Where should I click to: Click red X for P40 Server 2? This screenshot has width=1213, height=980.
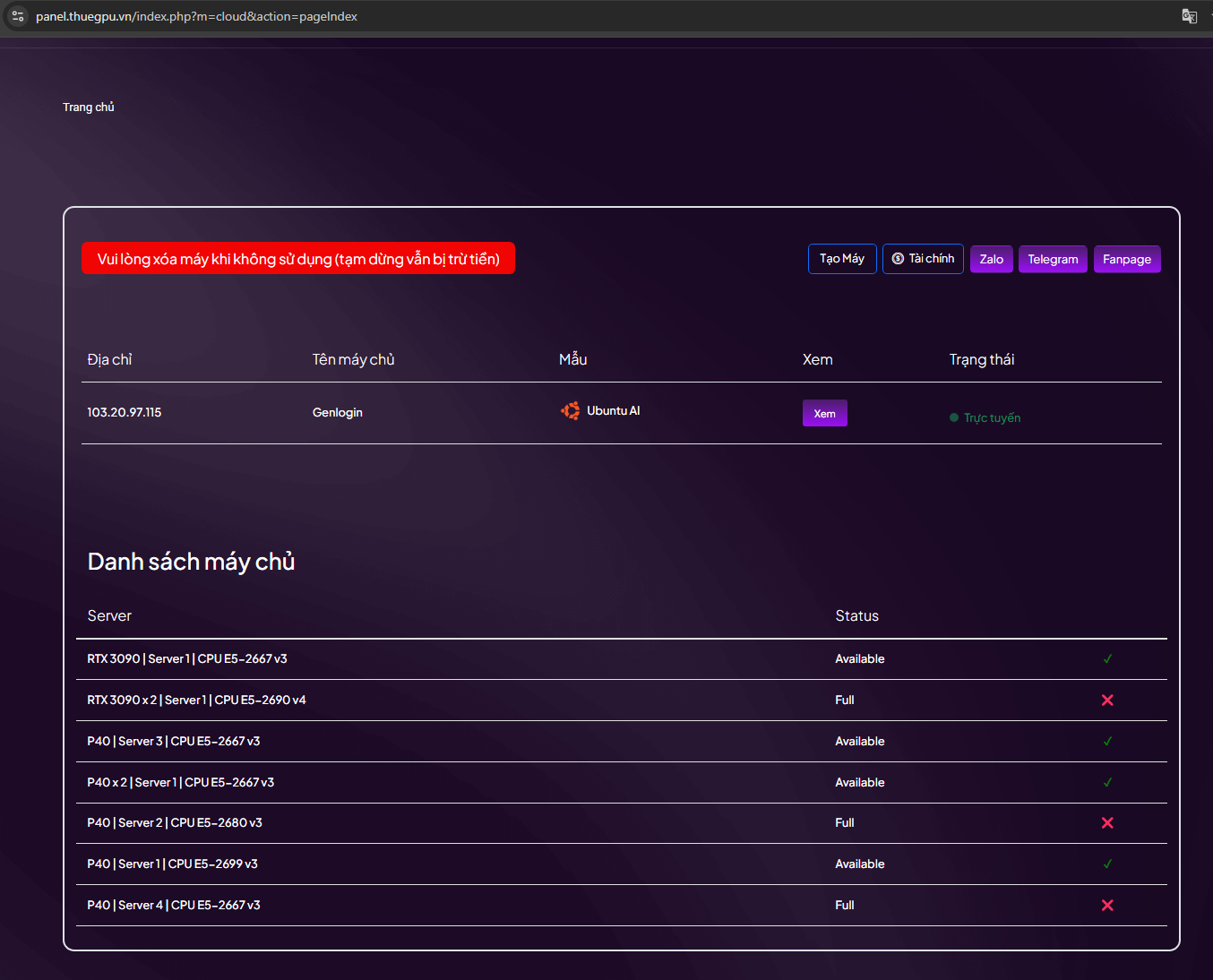1107,823
